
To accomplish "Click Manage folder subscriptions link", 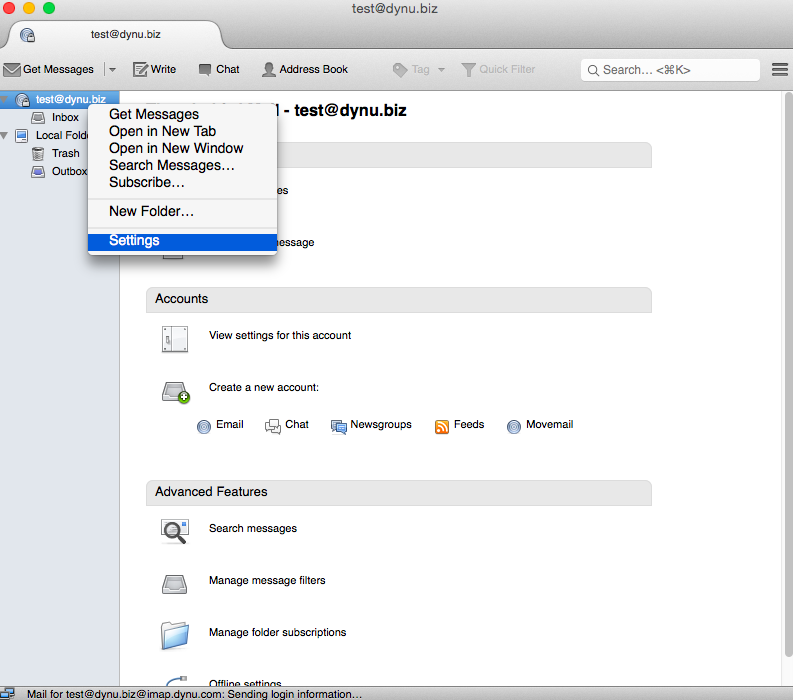I will point(277,633).
